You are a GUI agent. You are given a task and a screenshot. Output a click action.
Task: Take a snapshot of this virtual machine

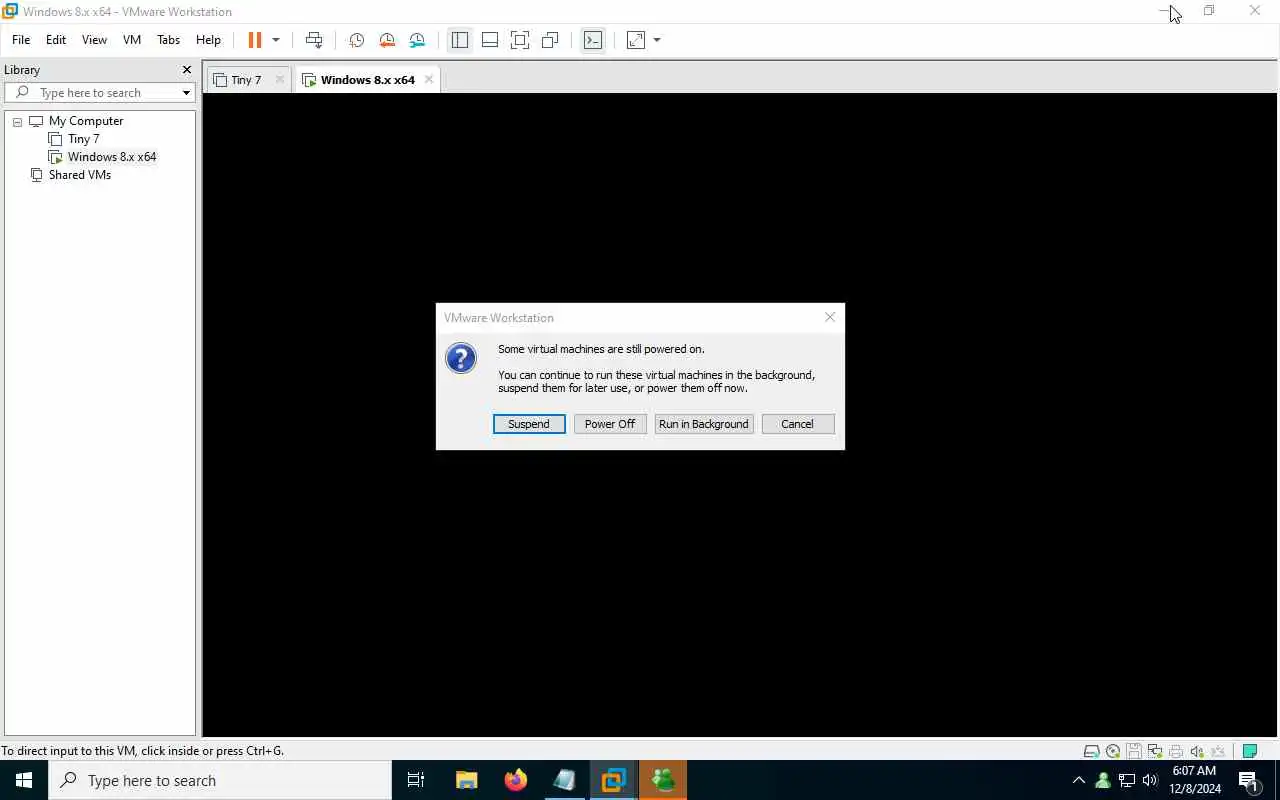(x=356, y=40)
